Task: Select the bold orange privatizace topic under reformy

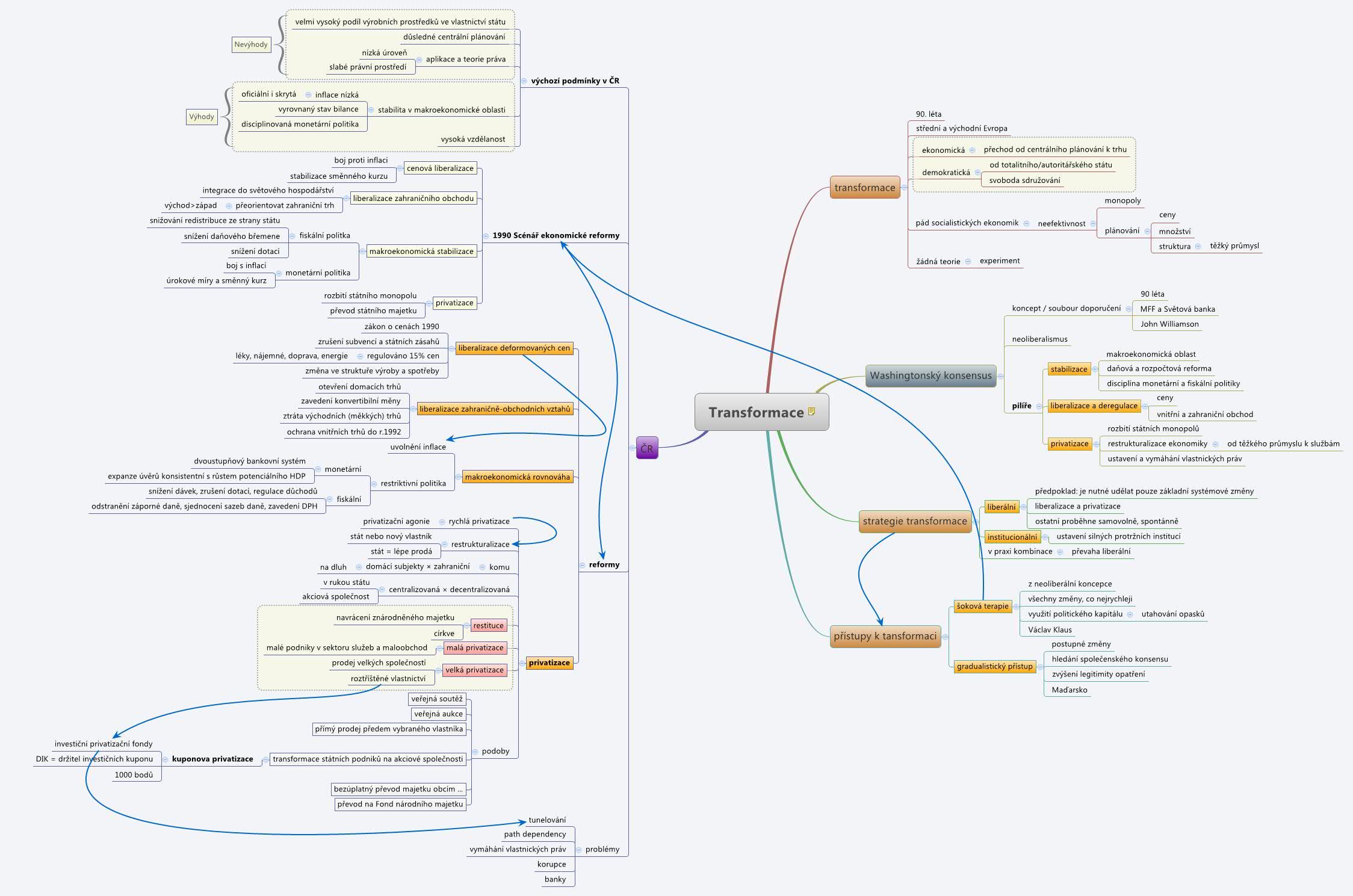Action: 549,663
